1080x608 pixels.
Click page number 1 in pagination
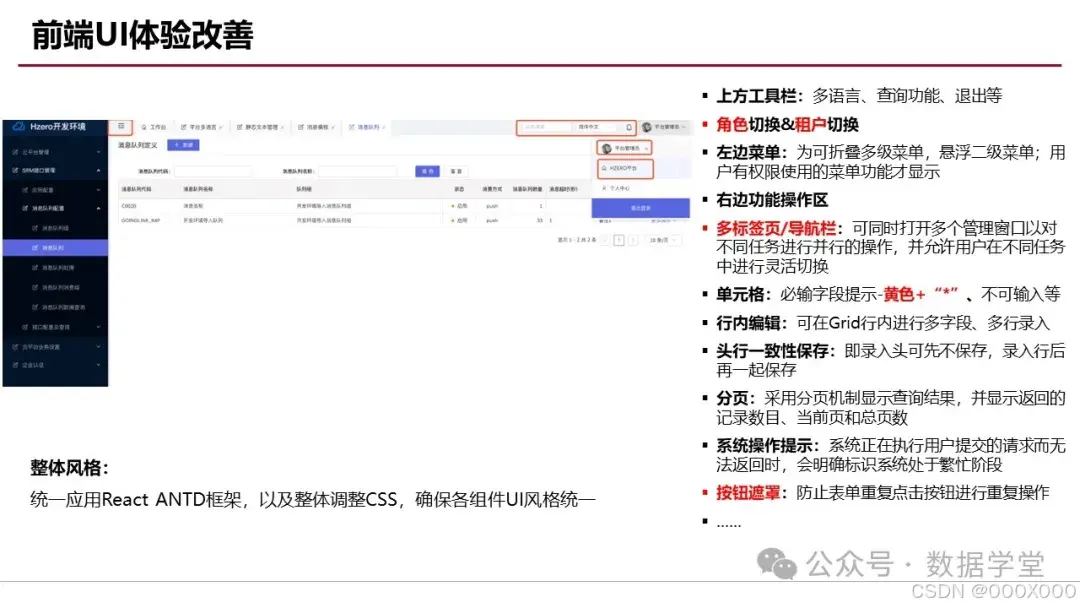[619, 240]
